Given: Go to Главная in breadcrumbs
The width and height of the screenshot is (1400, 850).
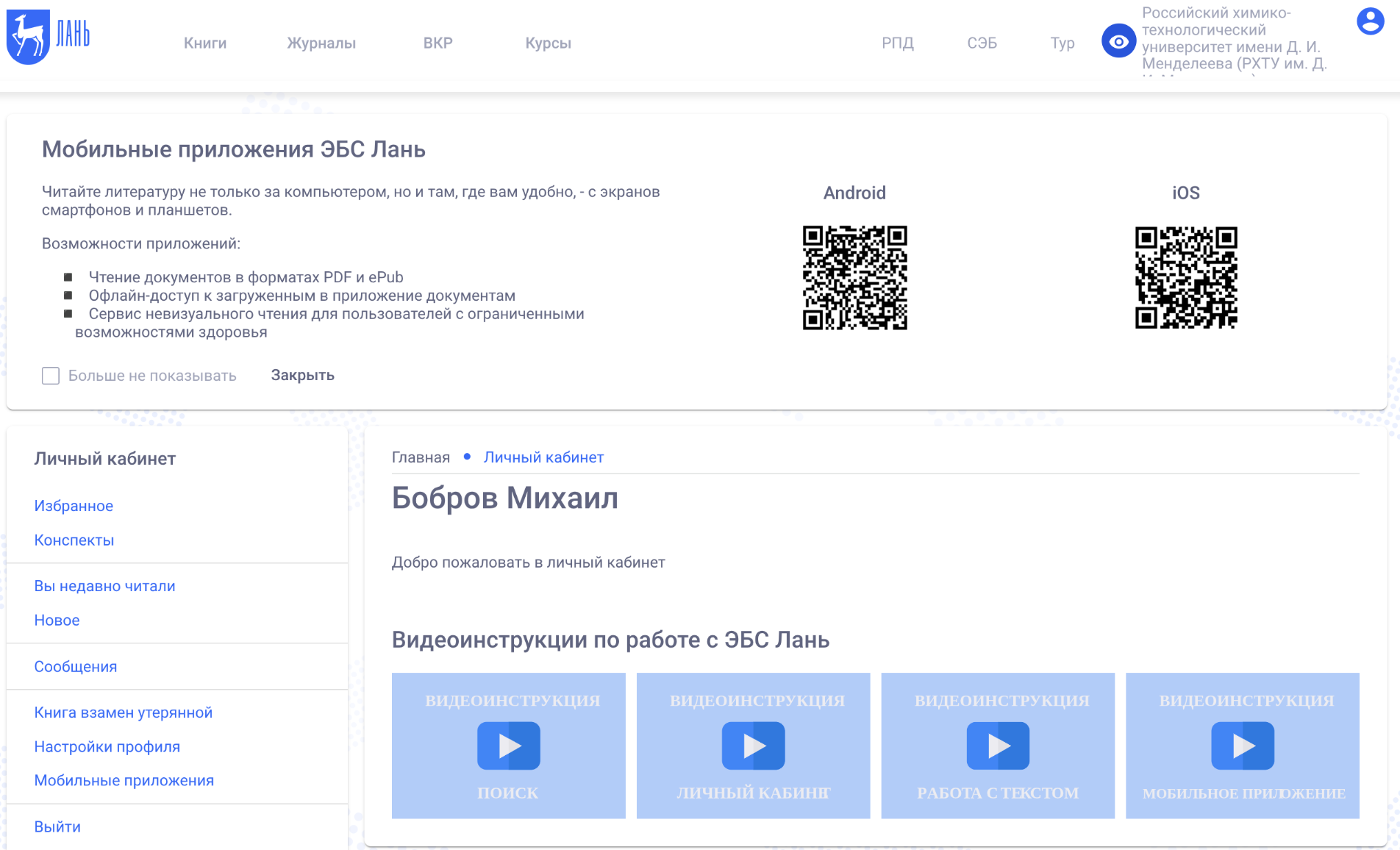Looking at the screenshot, I should (x=421, y=457).
